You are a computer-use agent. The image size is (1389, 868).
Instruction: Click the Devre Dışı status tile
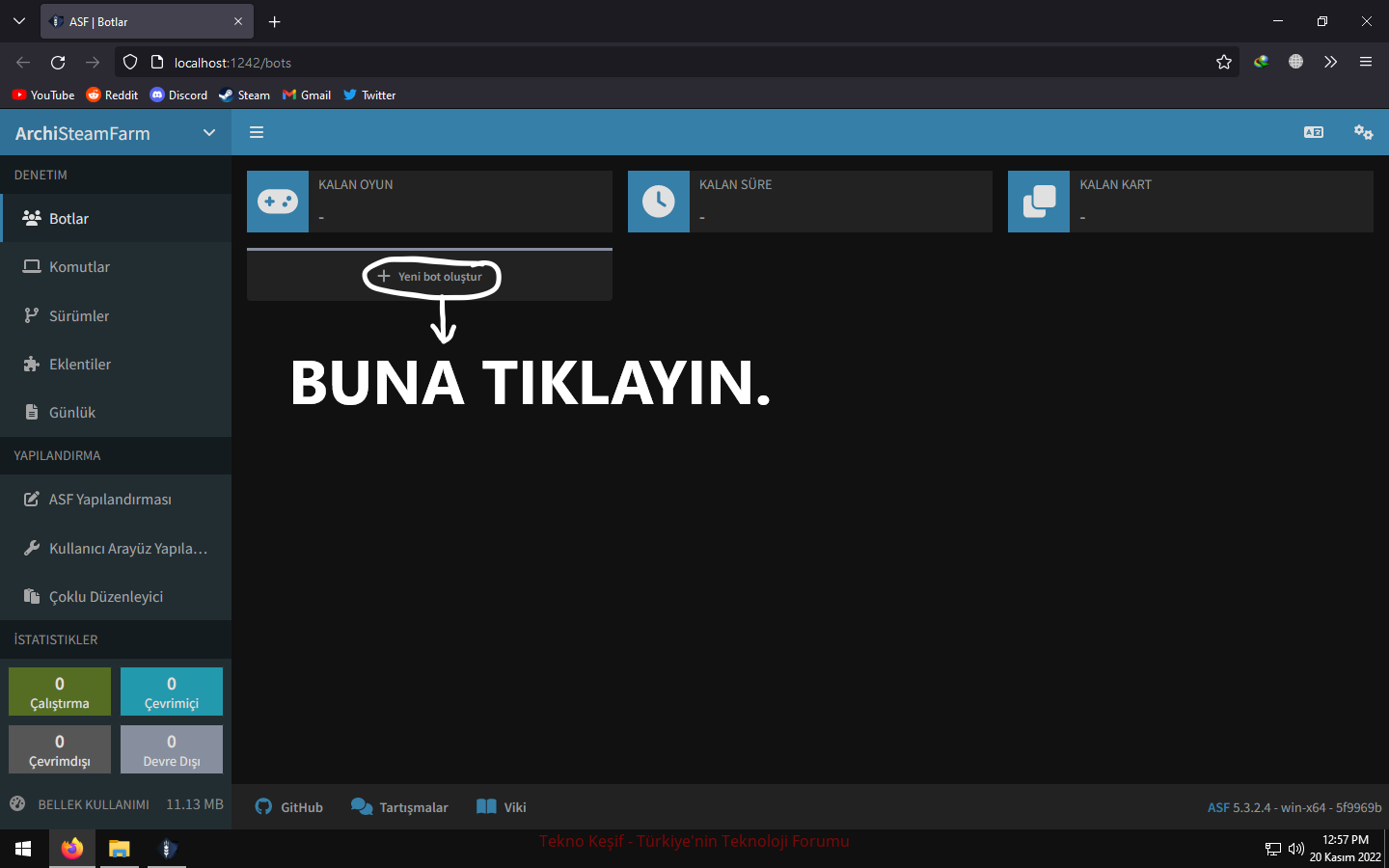coord(172,749)
